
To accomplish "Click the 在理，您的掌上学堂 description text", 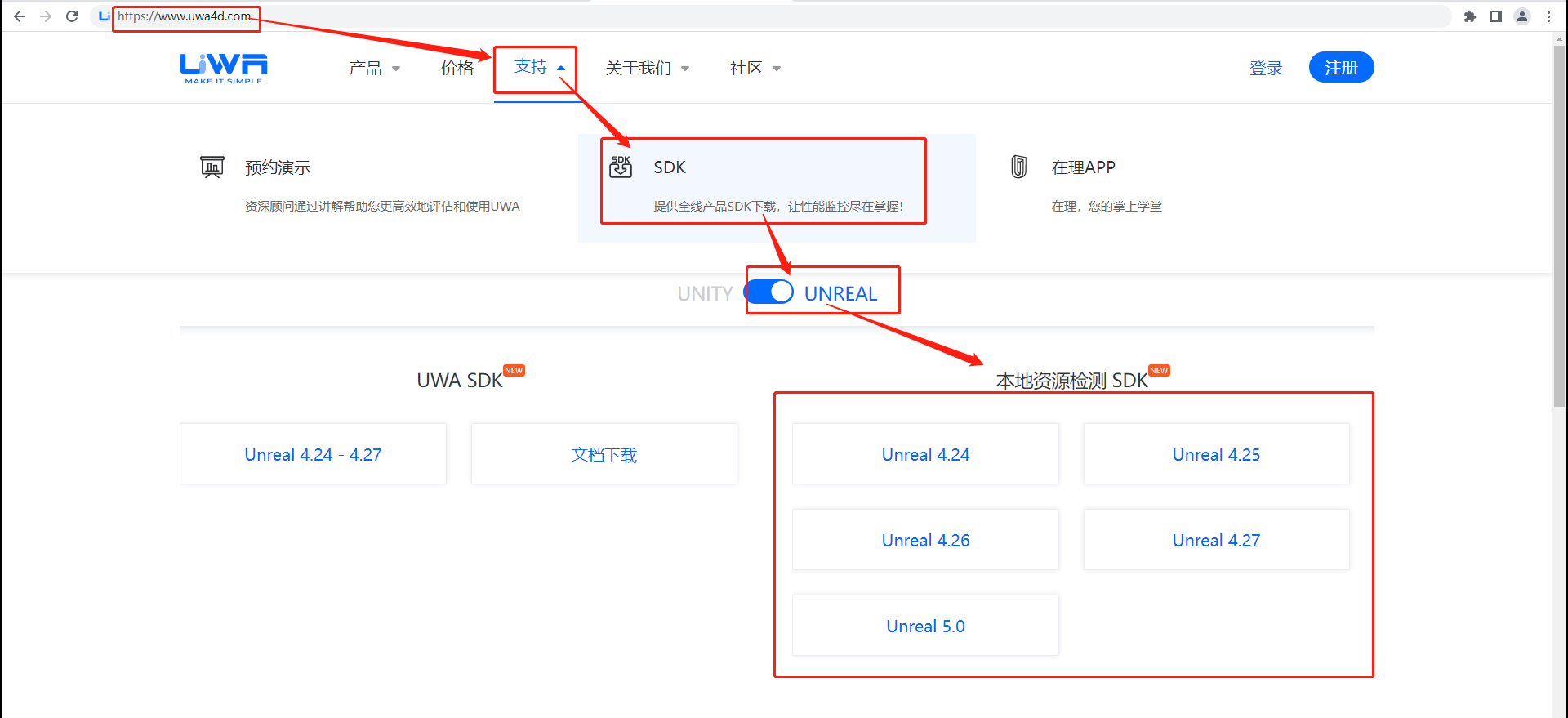I will pos(1107,206).
